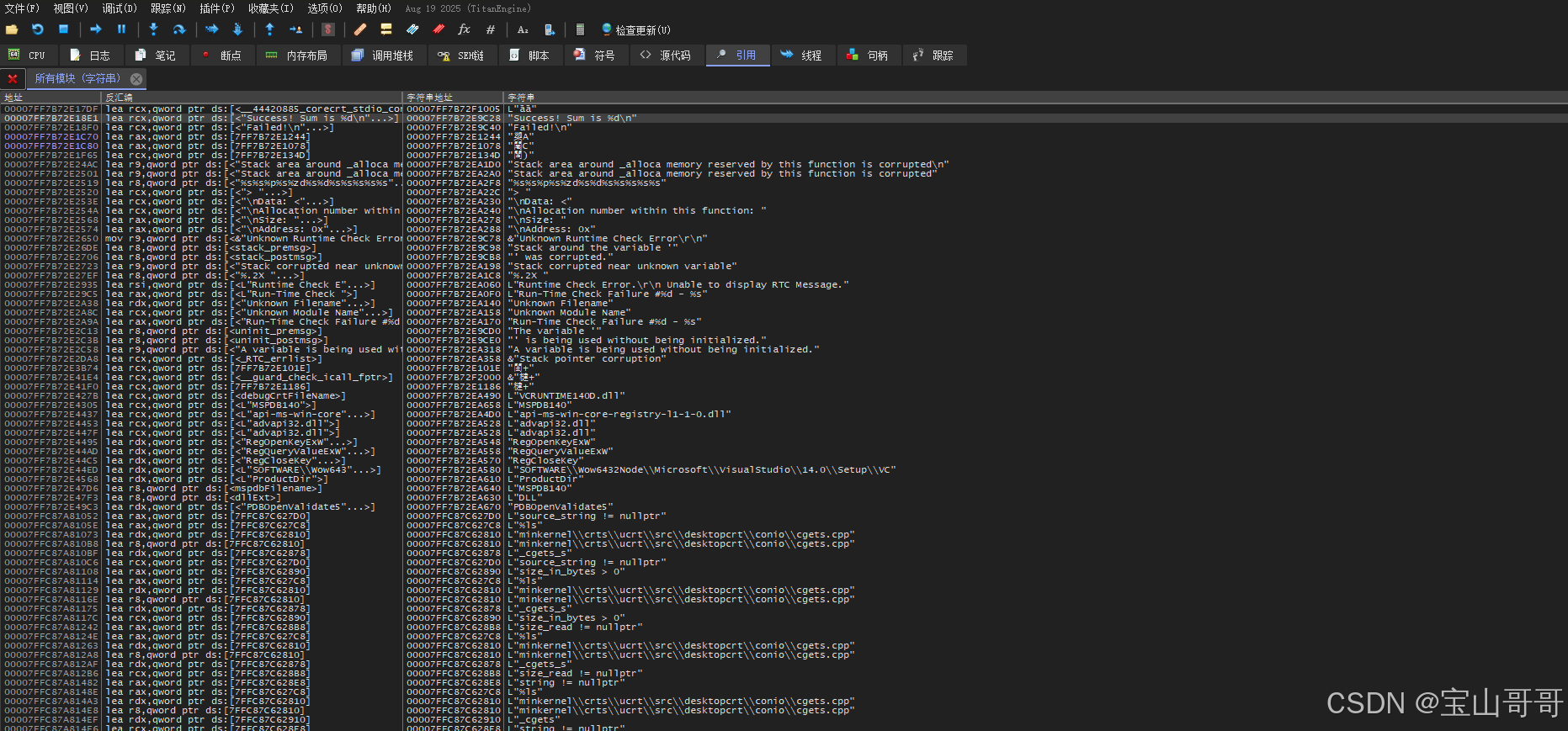Screen dimensions: 1568x731
Task: Click the Trace Into toolbar icon
Action: click(211, 29)
